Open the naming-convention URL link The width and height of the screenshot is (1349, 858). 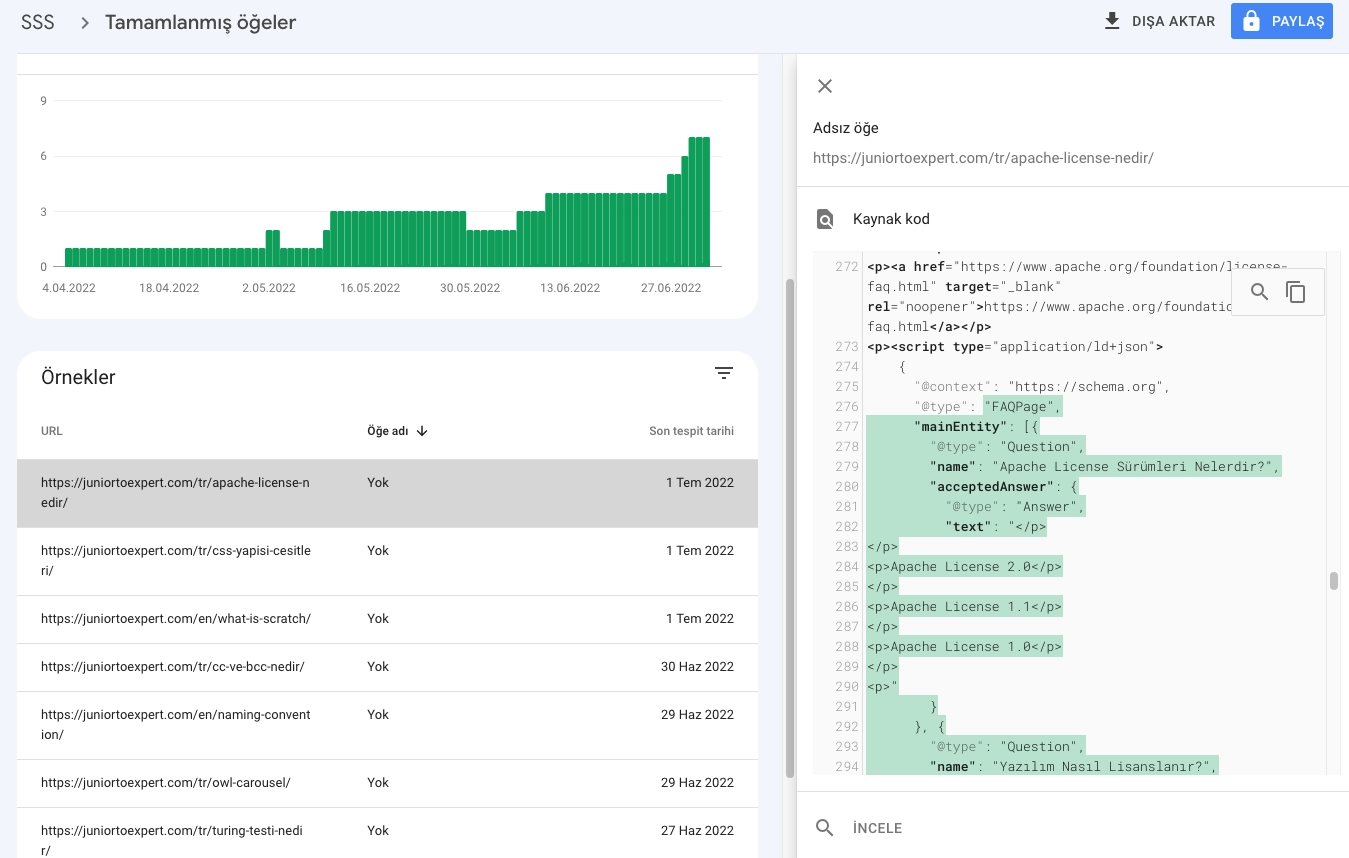[175, 724]
